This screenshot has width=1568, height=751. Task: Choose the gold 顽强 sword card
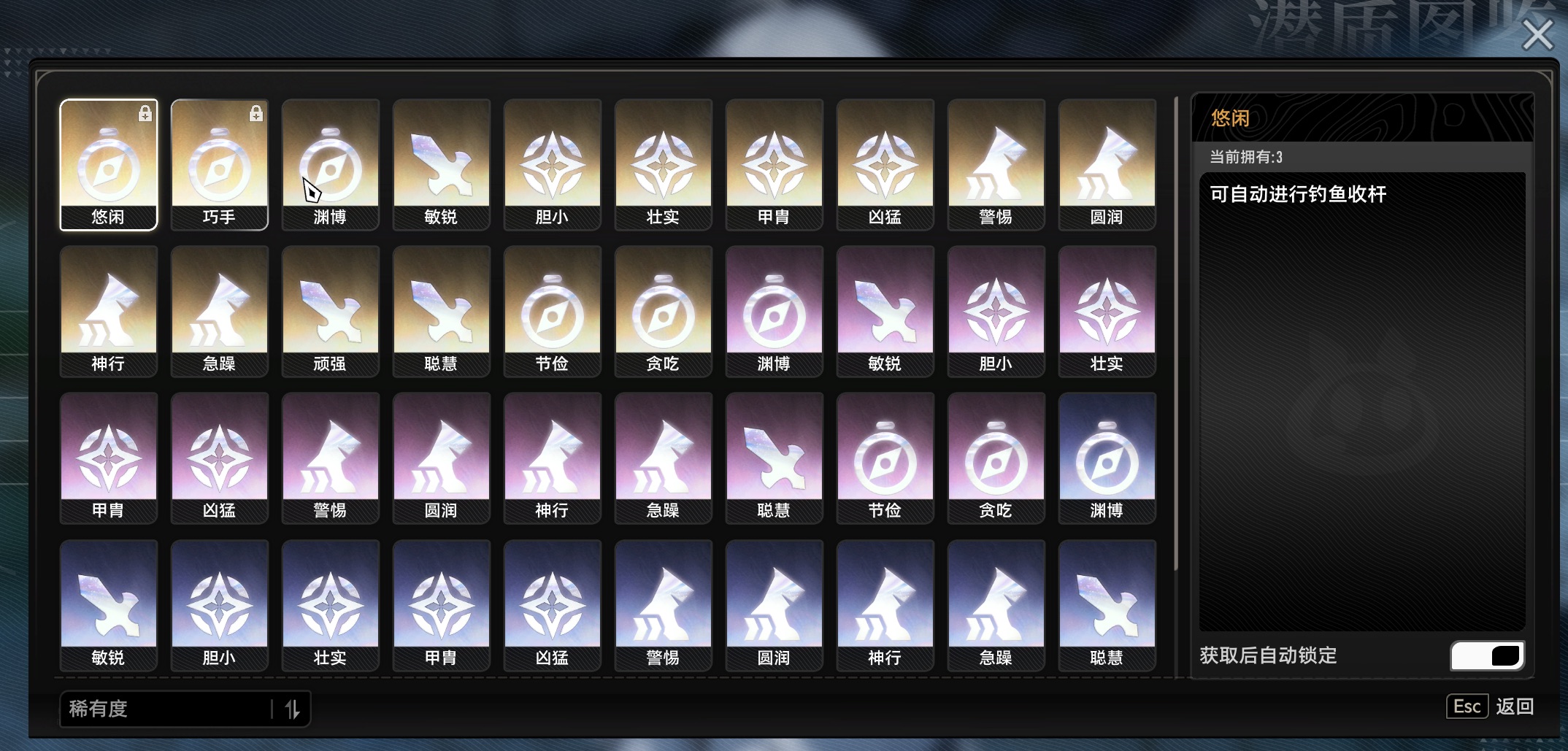pos(330,312)
